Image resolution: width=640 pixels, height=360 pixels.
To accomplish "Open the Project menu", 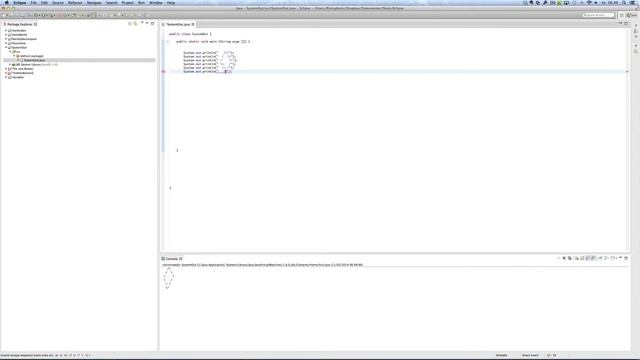I will [128, 2].
